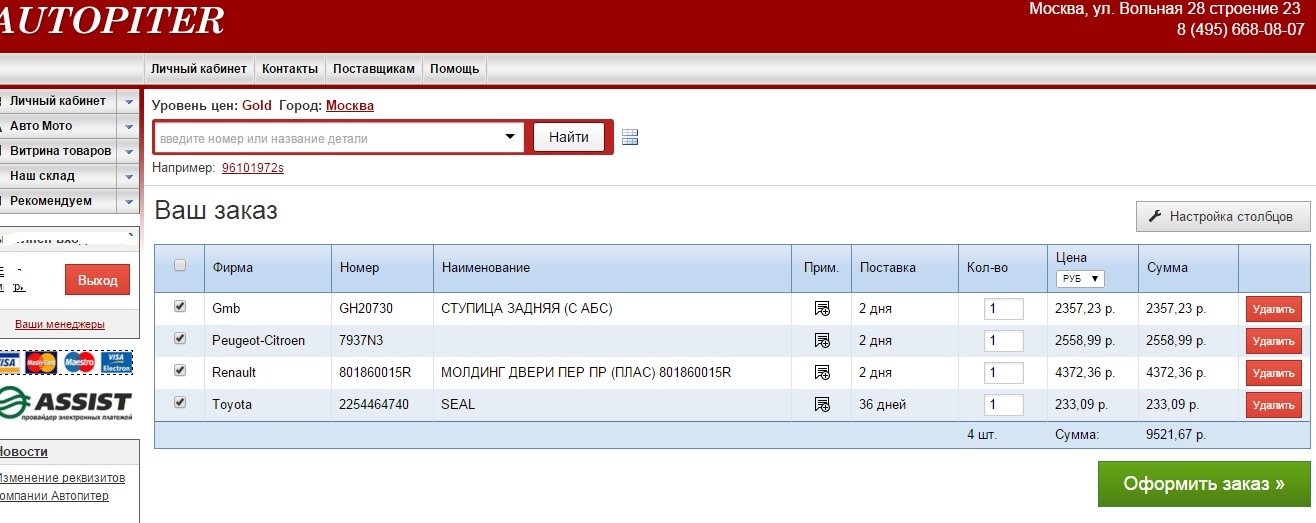Screen dimensions: 1316x523
Task: Uncheck the Toyota row checkbox
Action: [180, 402]
